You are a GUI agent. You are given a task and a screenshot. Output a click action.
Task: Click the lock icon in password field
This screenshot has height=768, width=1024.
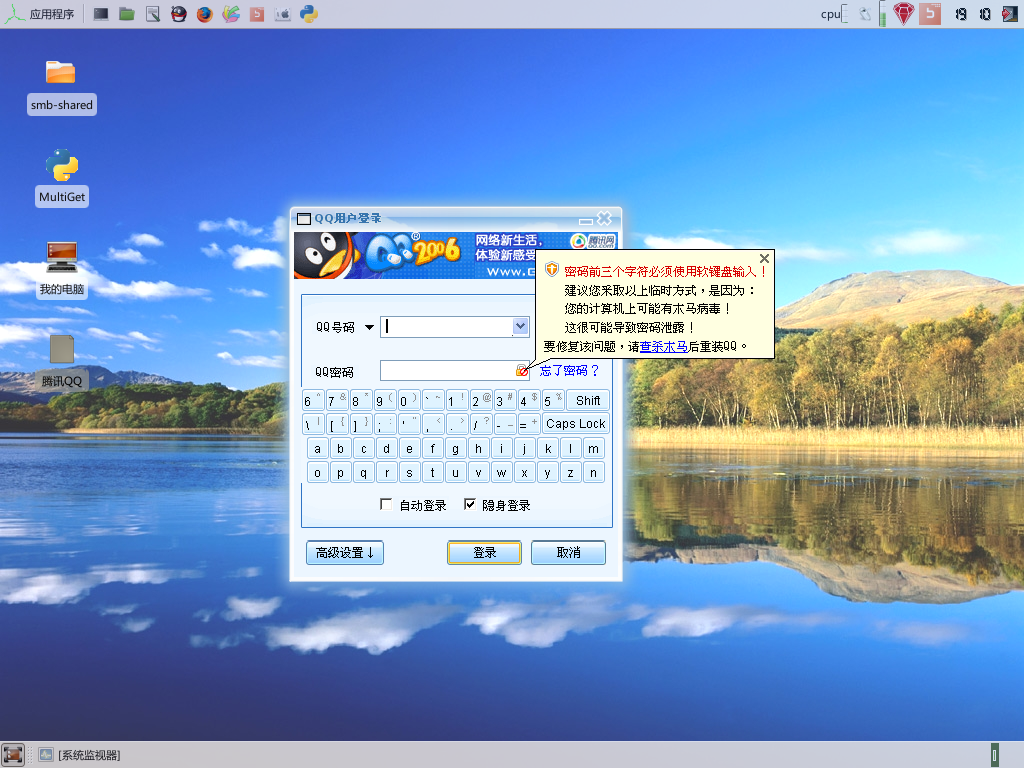click(522, 370)
